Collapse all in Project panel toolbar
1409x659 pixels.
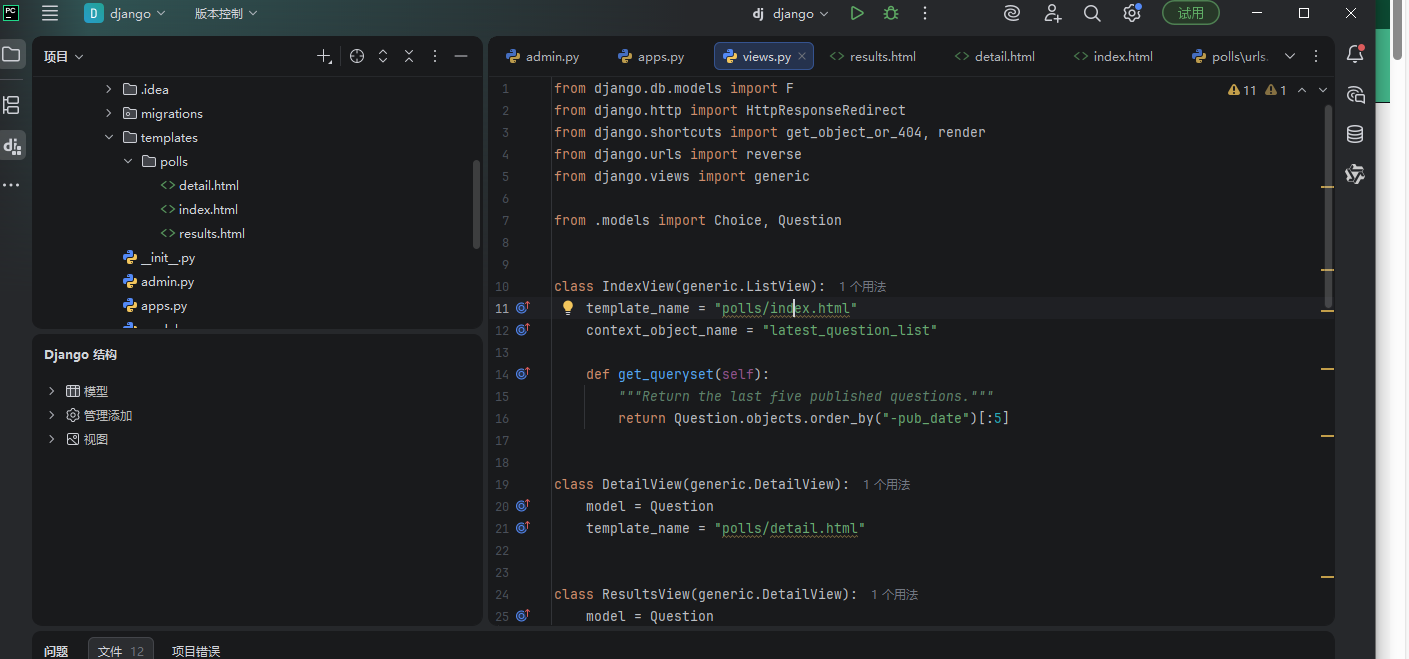click(x=409, y=57)
